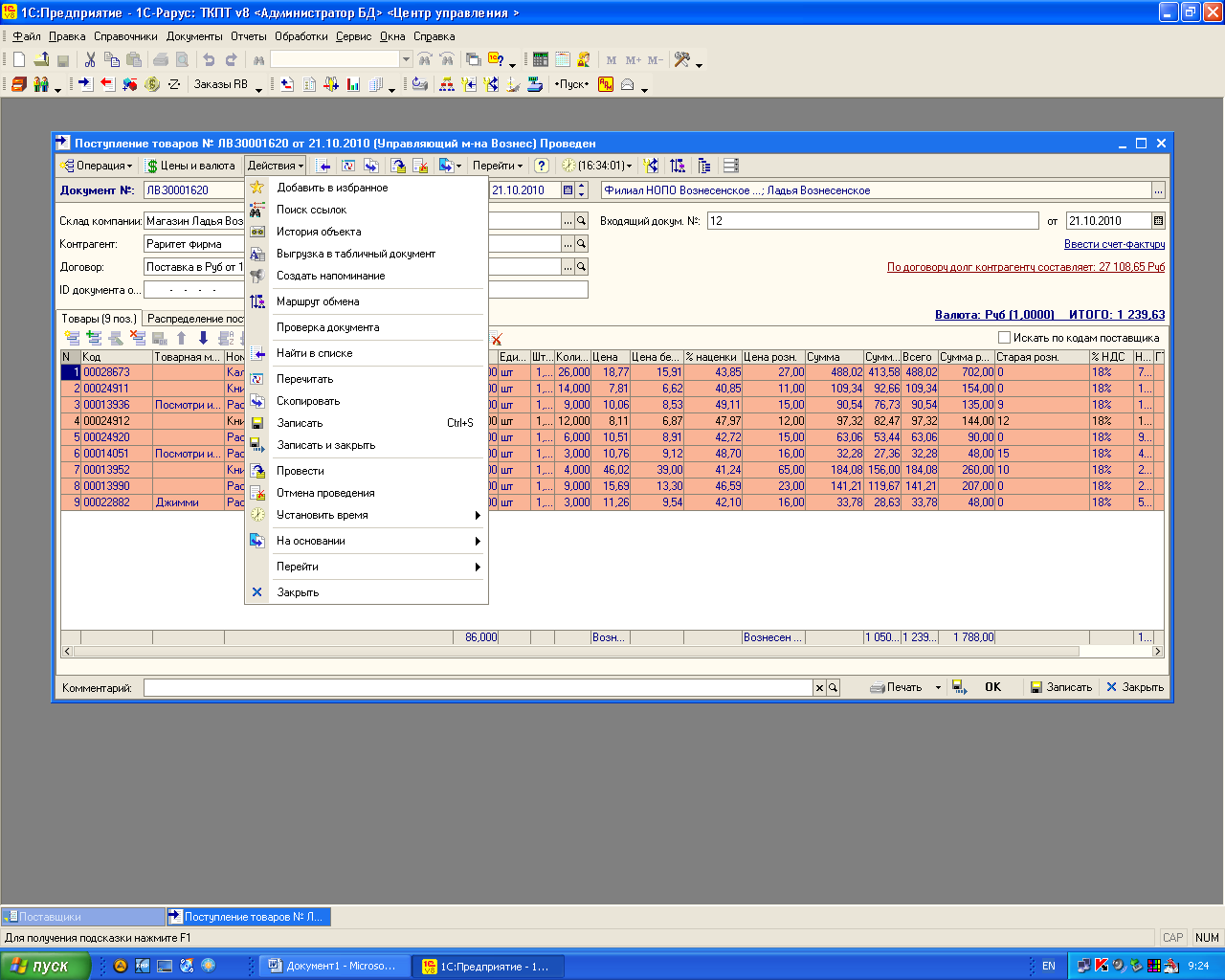Select 'Отмена проведения' menu entry

click(x=367, y=493)
